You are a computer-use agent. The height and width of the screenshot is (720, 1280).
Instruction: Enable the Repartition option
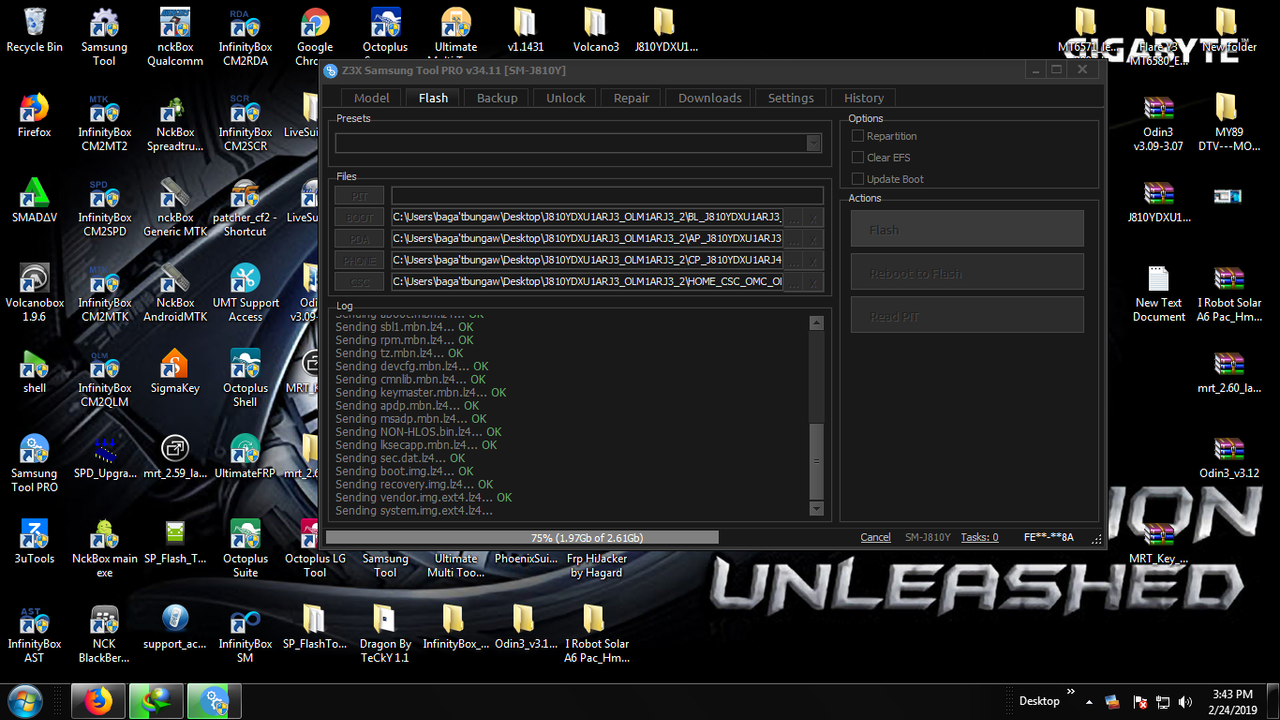click(x=857, y=136)
